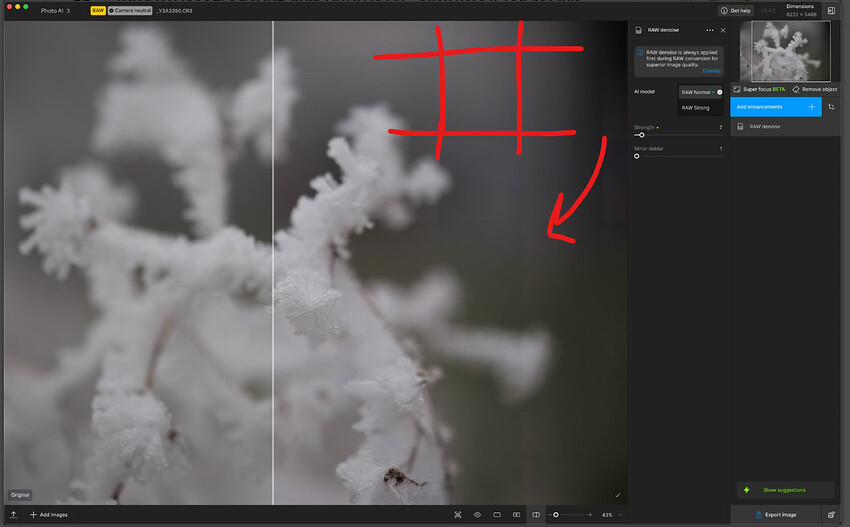Viewport: 850px width, 527px height.
Task: Open the Super focus BETA tool
Action: click(x=760, y=89)
